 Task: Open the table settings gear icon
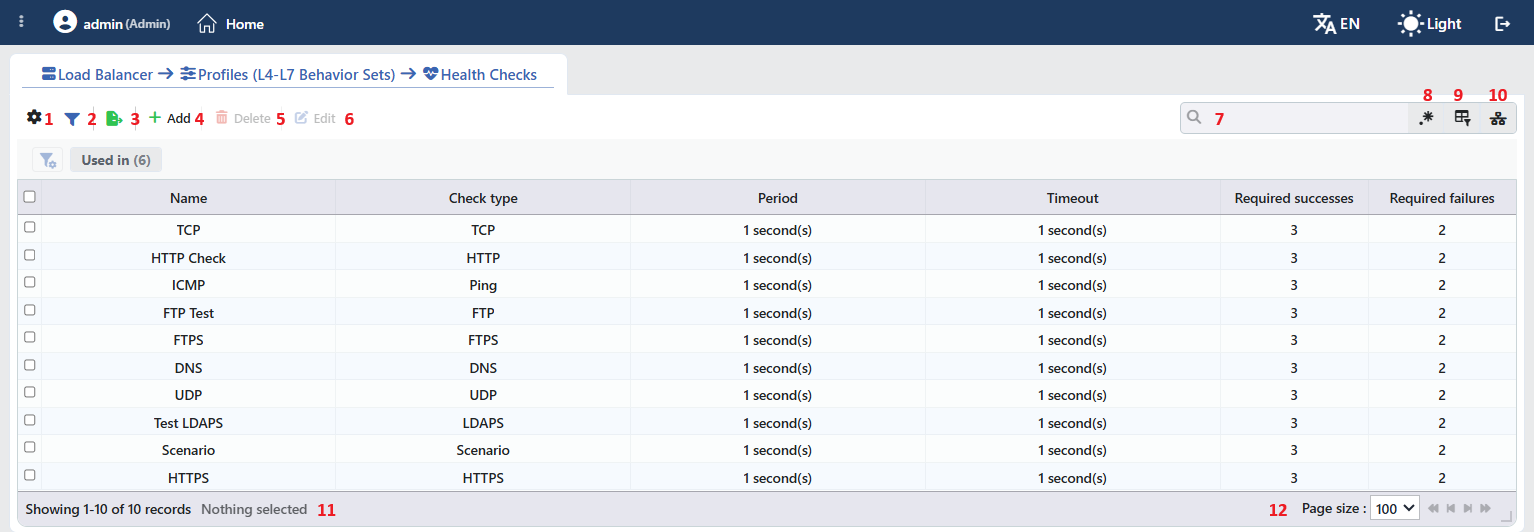click(x=34, y=117)
